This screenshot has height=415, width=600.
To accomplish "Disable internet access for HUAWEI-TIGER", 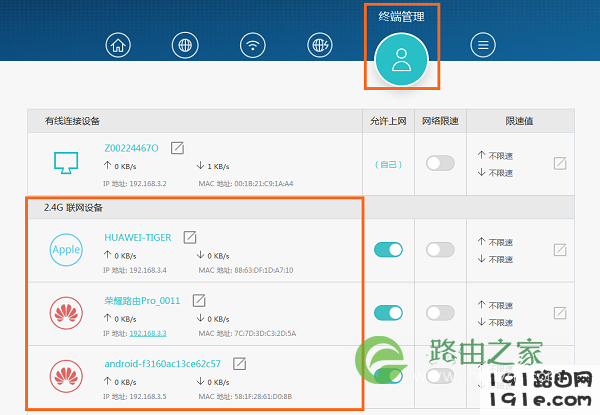I will [x=388, y=250].
